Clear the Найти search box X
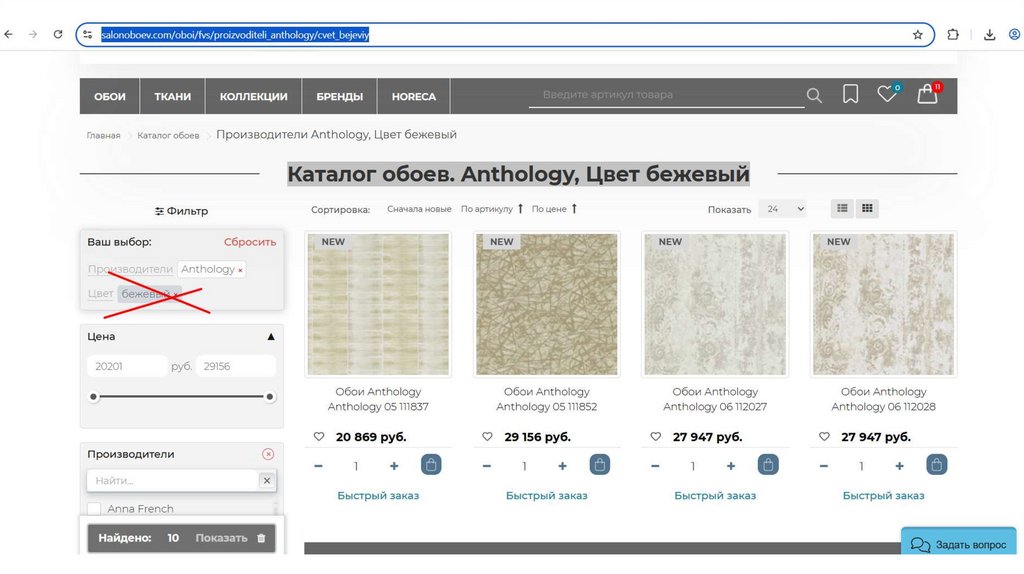Viewport: 1024px width, 574px height. pos(266,481)
